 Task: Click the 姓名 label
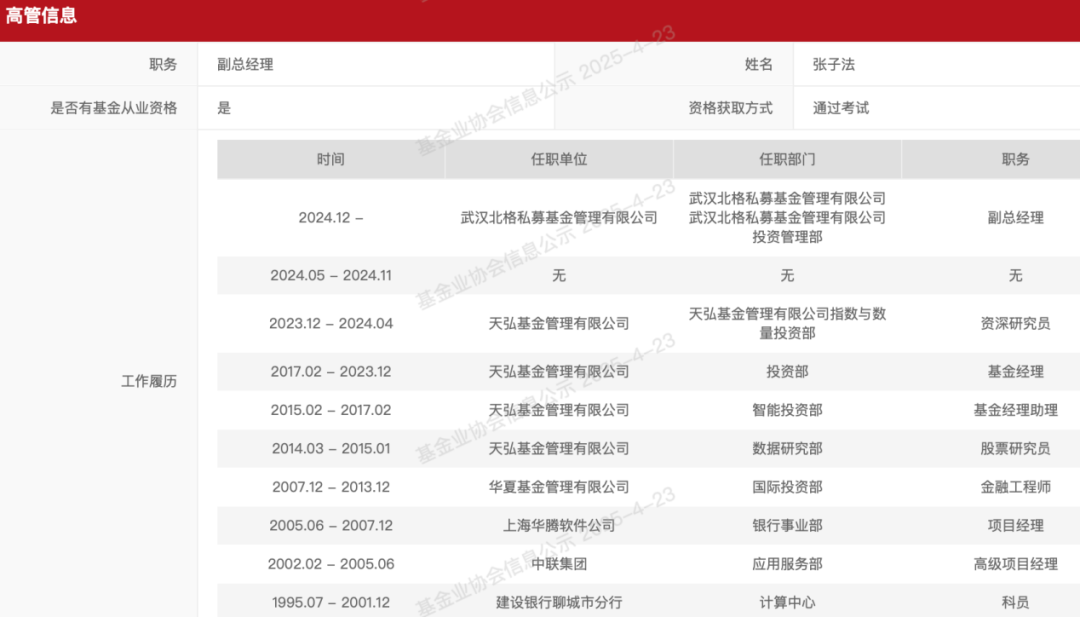pos(758,65)
